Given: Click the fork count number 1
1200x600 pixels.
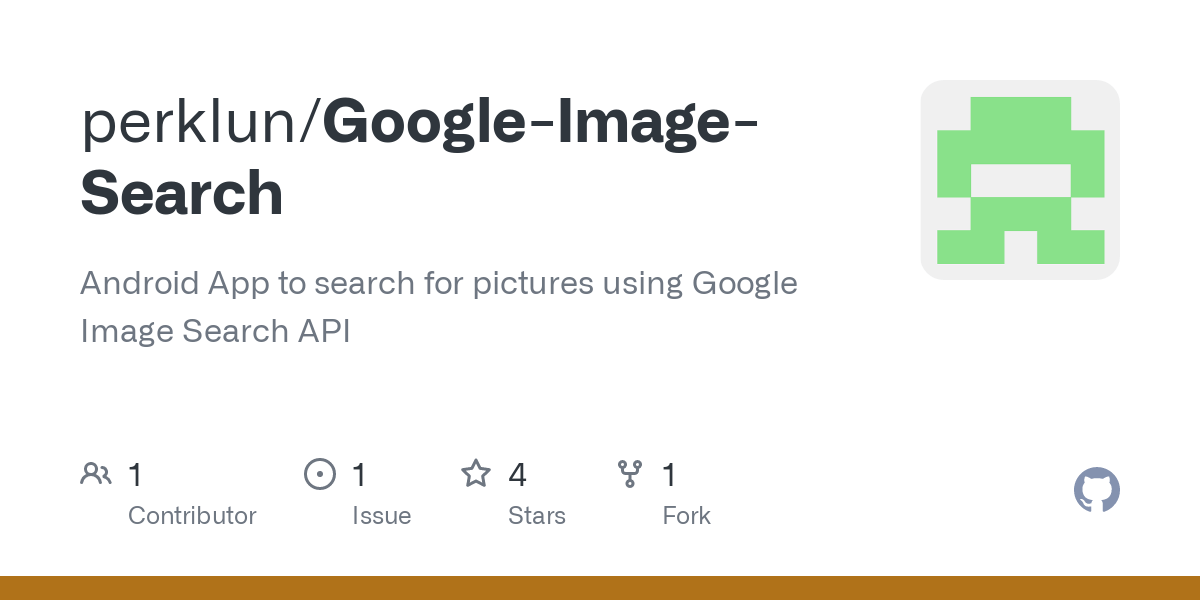Looking at the screenshot, I should 670,474.
